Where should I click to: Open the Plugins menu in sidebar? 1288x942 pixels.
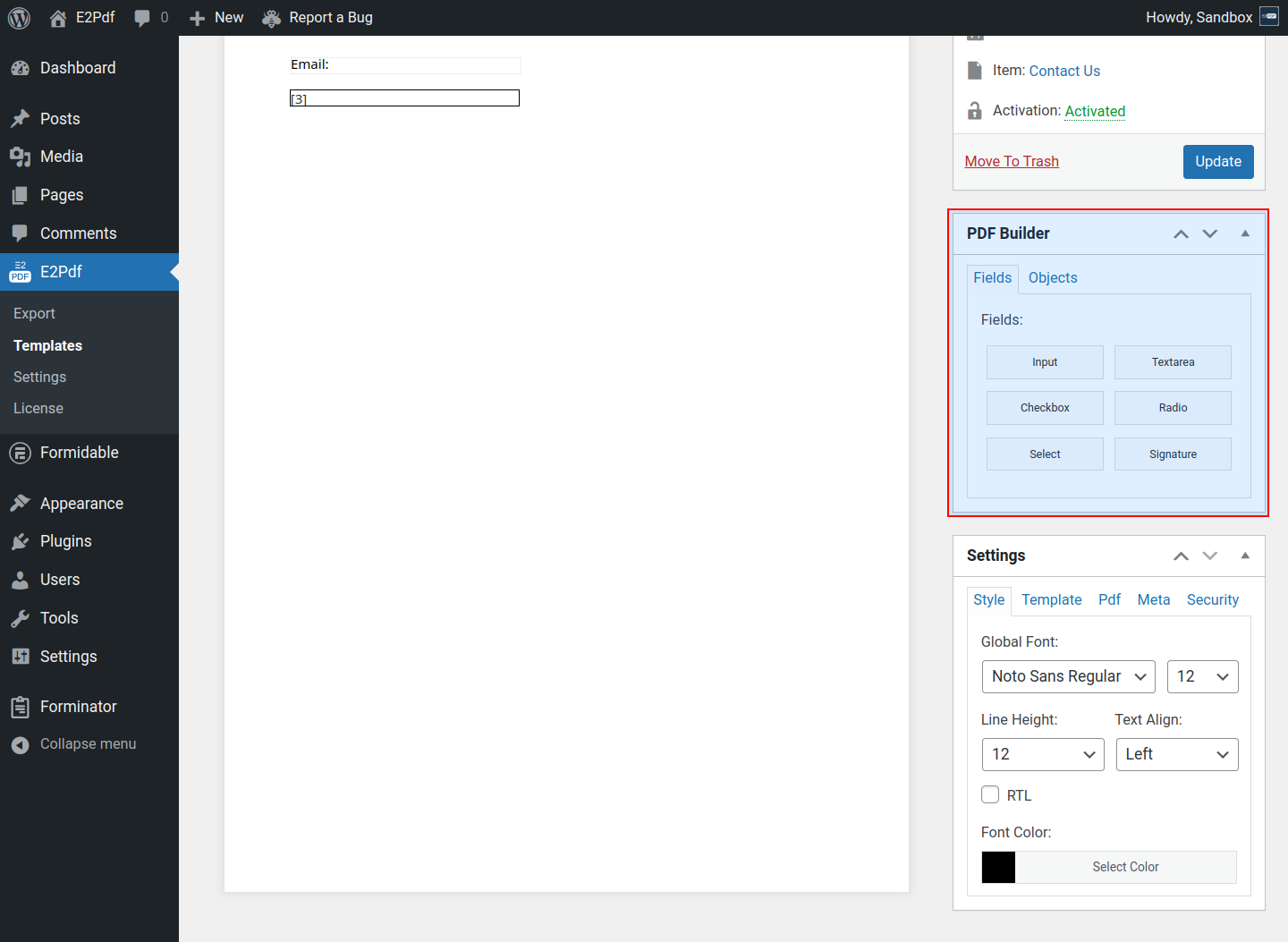pos(65,541)
